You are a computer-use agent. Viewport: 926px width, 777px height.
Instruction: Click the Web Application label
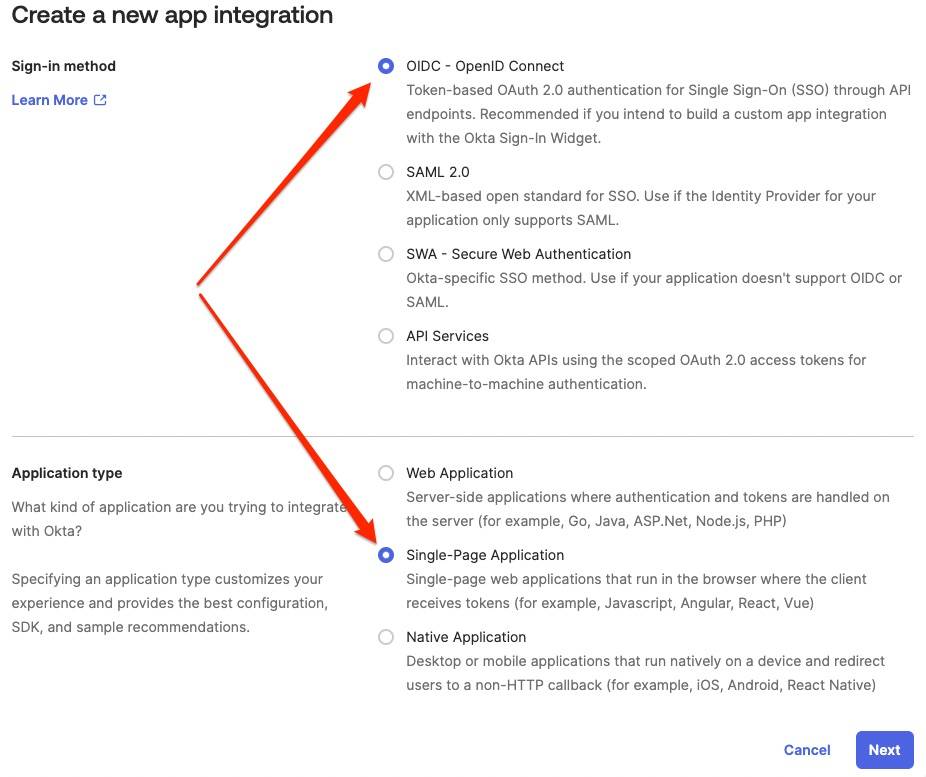459,473
